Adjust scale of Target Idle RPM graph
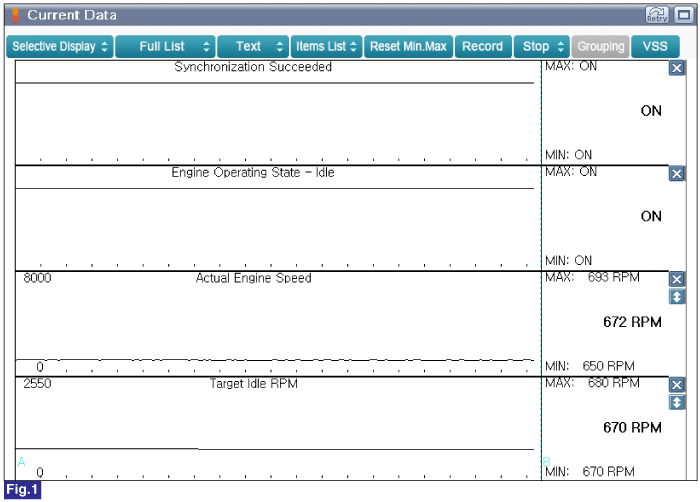700x502 pixels. (676, 402)
